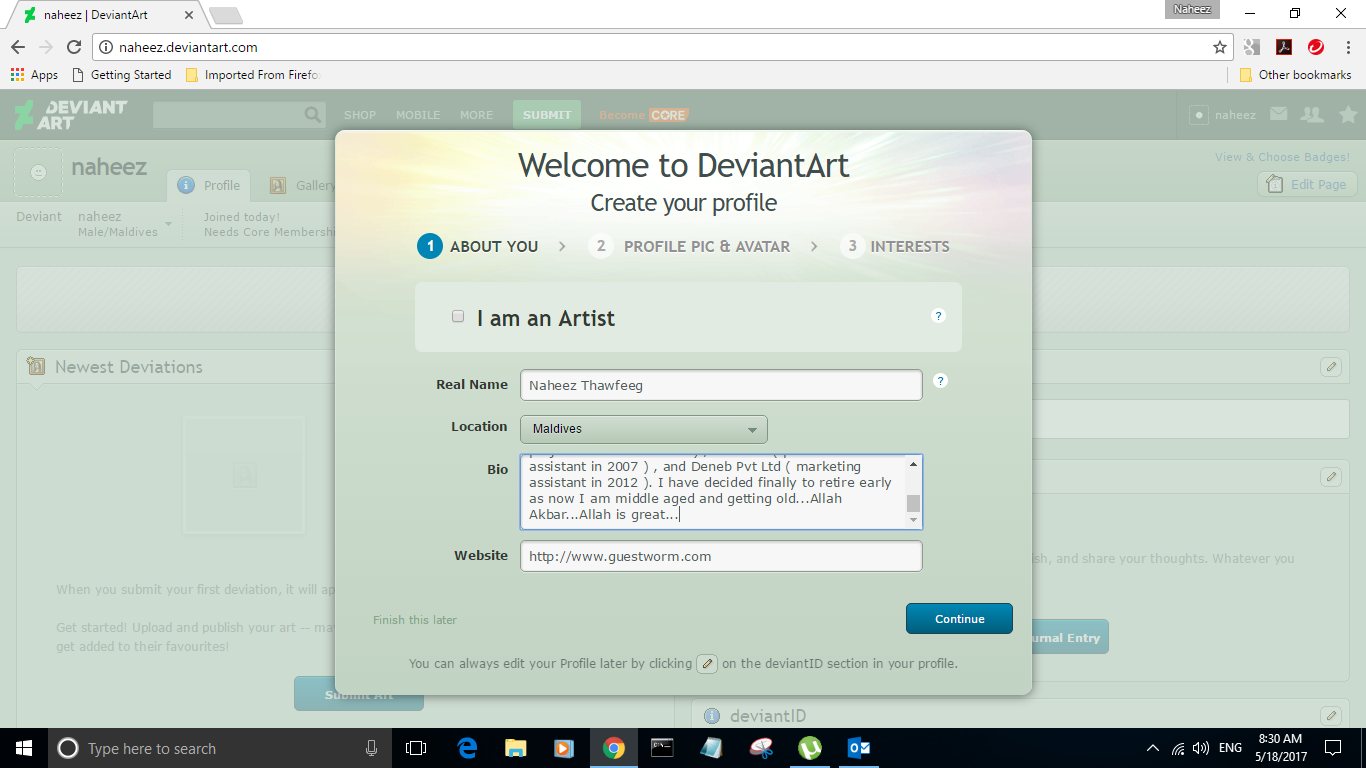Click into the Website input field
This screenshot has width=1366, height=768.
721,556
